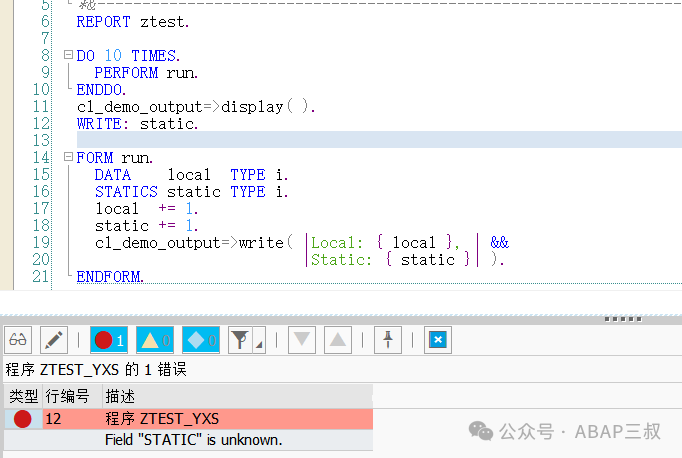The width and height of the screenshot is (682, 458).
Task: Go to next message with down arrow
Action: (302, 340)
